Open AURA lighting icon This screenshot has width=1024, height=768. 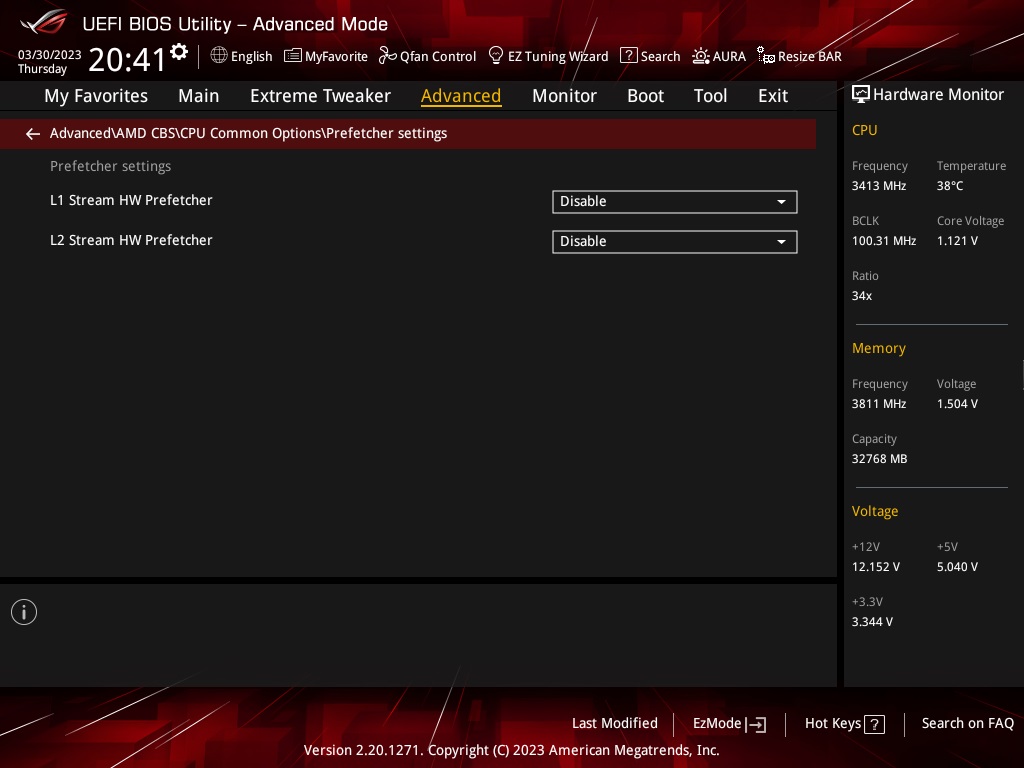(x=701, y=56)
